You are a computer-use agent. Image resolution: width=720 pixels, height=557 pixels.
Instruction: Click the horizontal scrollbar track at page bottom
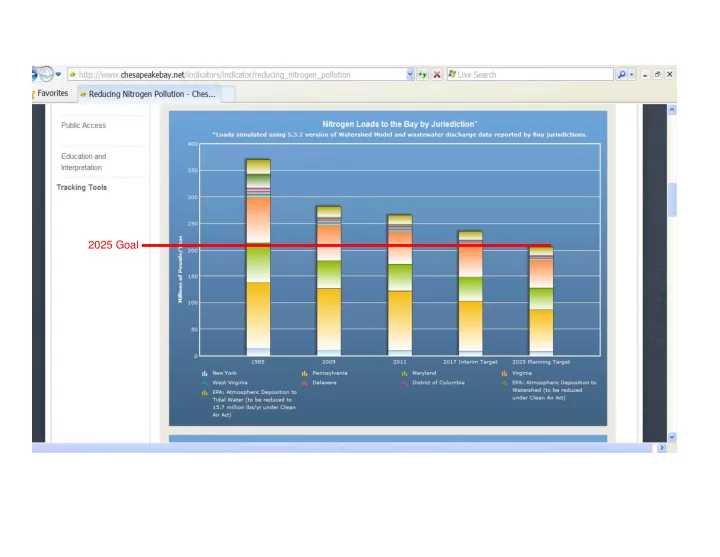point(342,448)
